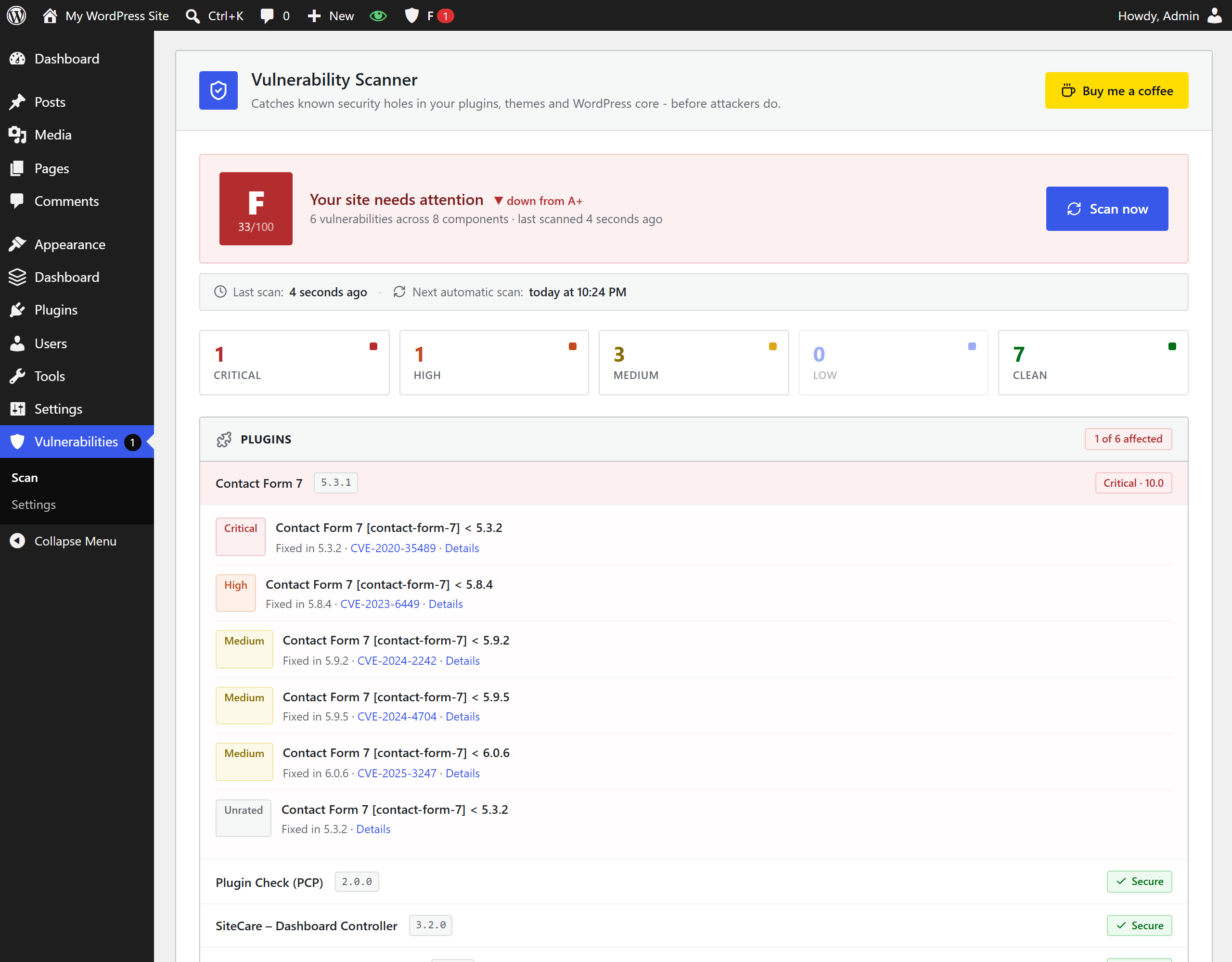Open Details for the High vulnerability
This screenshot has height=962, width=1232.
446,604
